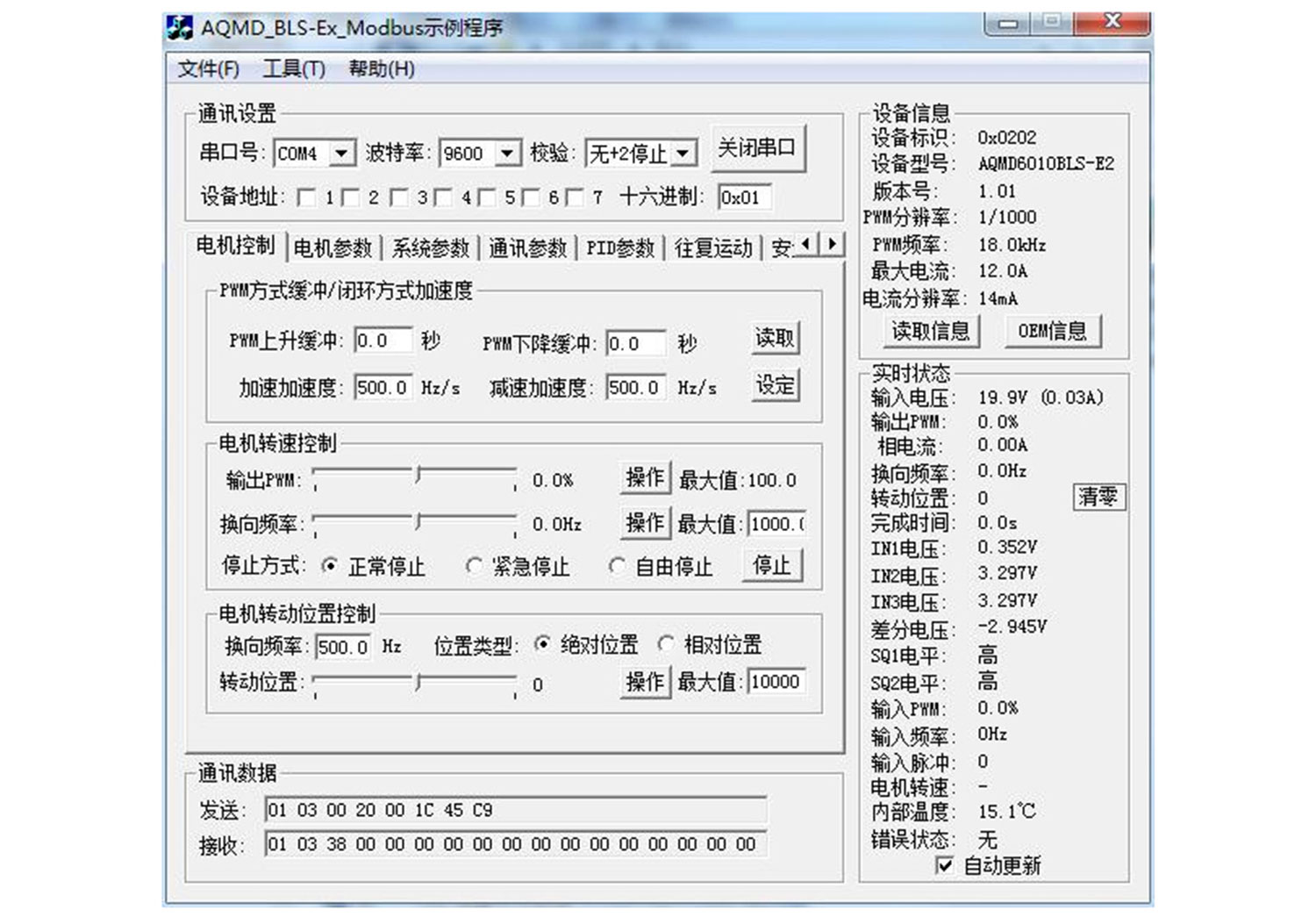The height and width of the screenshot is (917, 1316).
Task: Disable the 自动更新 automatic update checkbox
Action: point(945,866)
